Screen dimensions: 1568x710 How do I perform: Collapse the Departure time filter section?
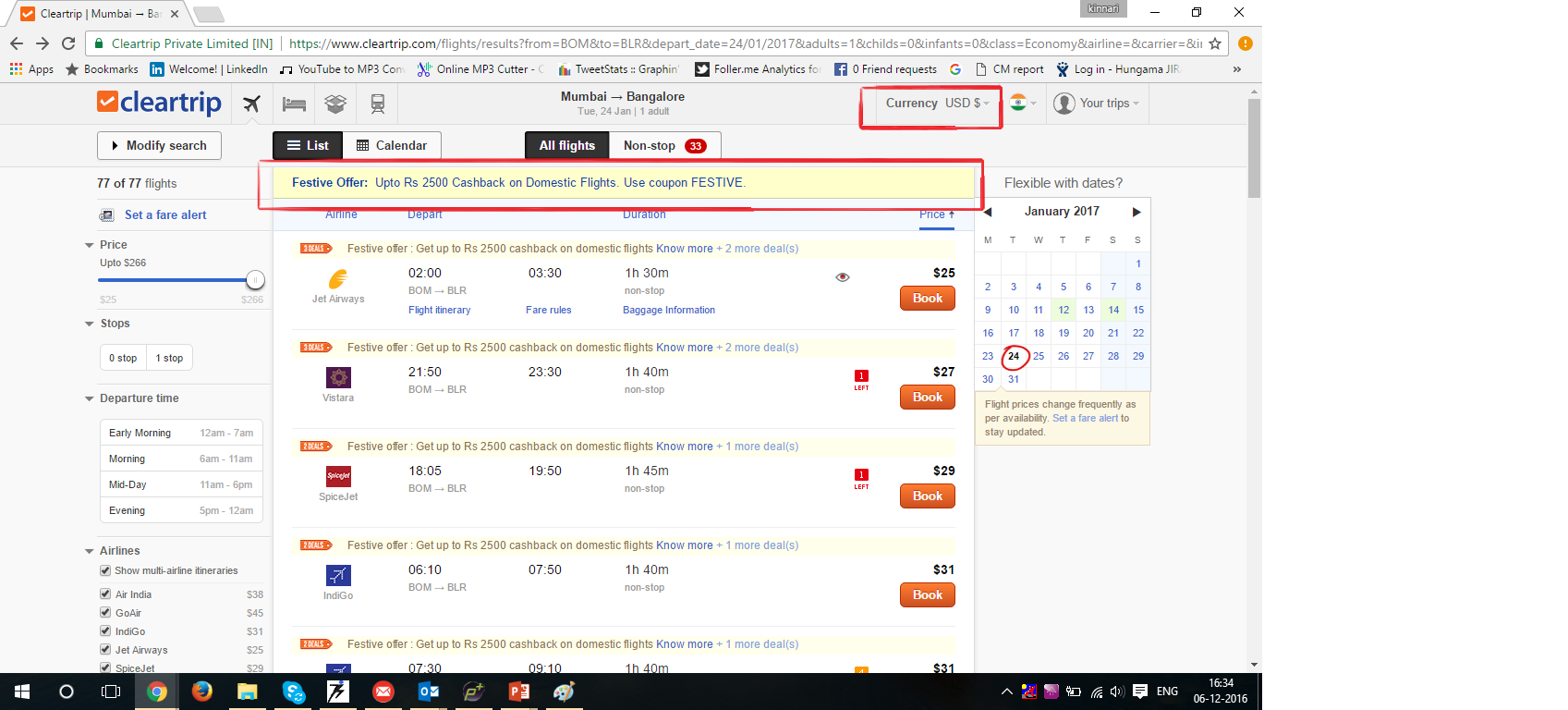click(90, 398)
